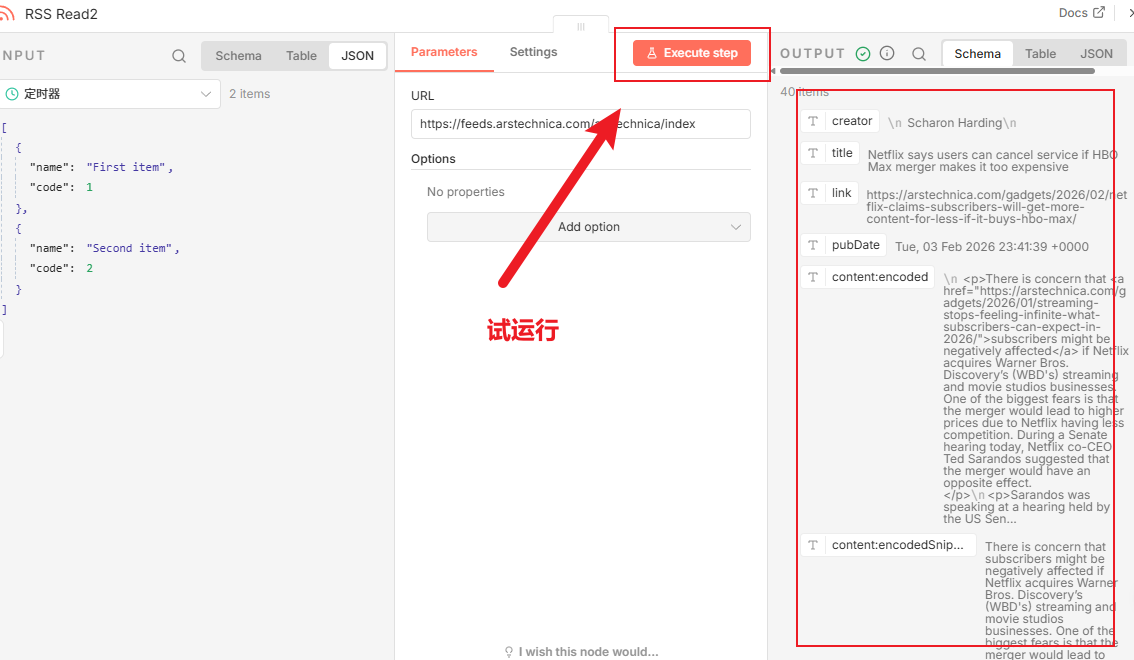Click the input panel search icon
Viewport: 1134px width, 660px height.
(179, 56)
